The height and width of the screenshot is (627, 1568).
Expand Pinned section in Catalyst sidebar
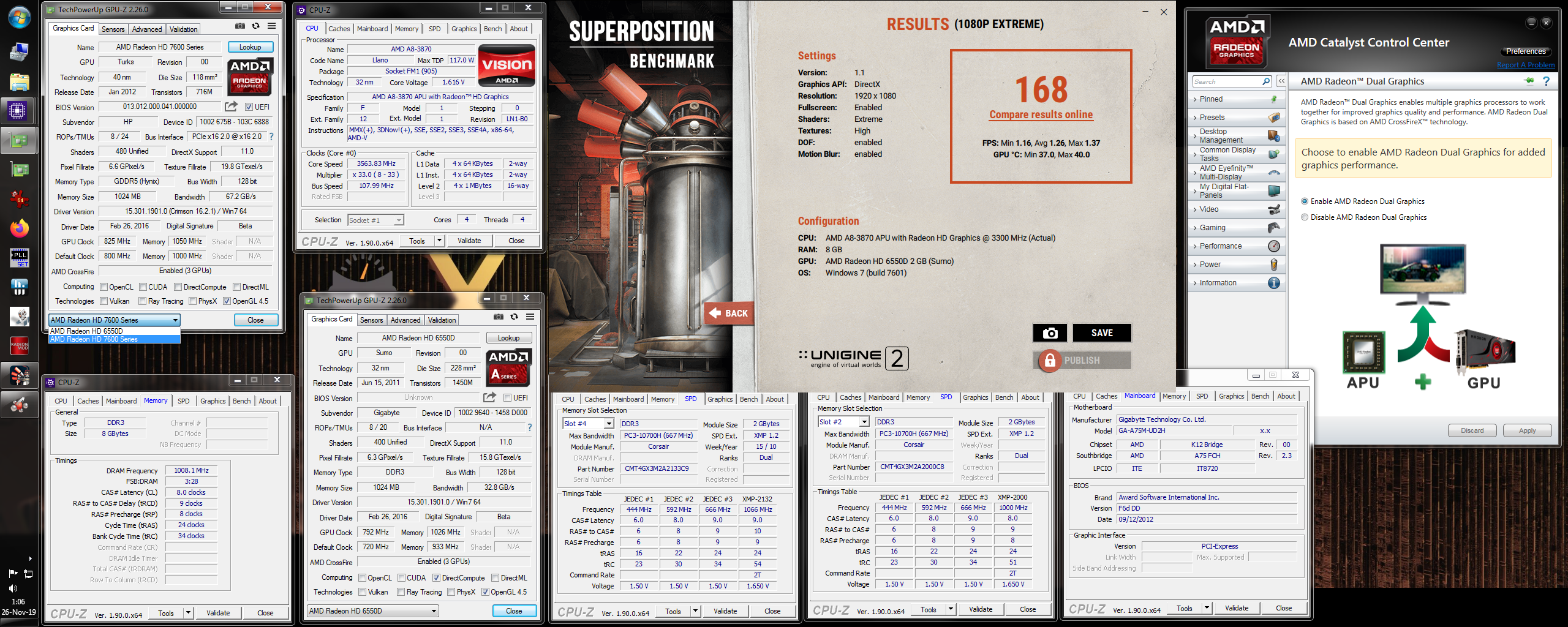pyautogui.click(x=1236, y=99)
